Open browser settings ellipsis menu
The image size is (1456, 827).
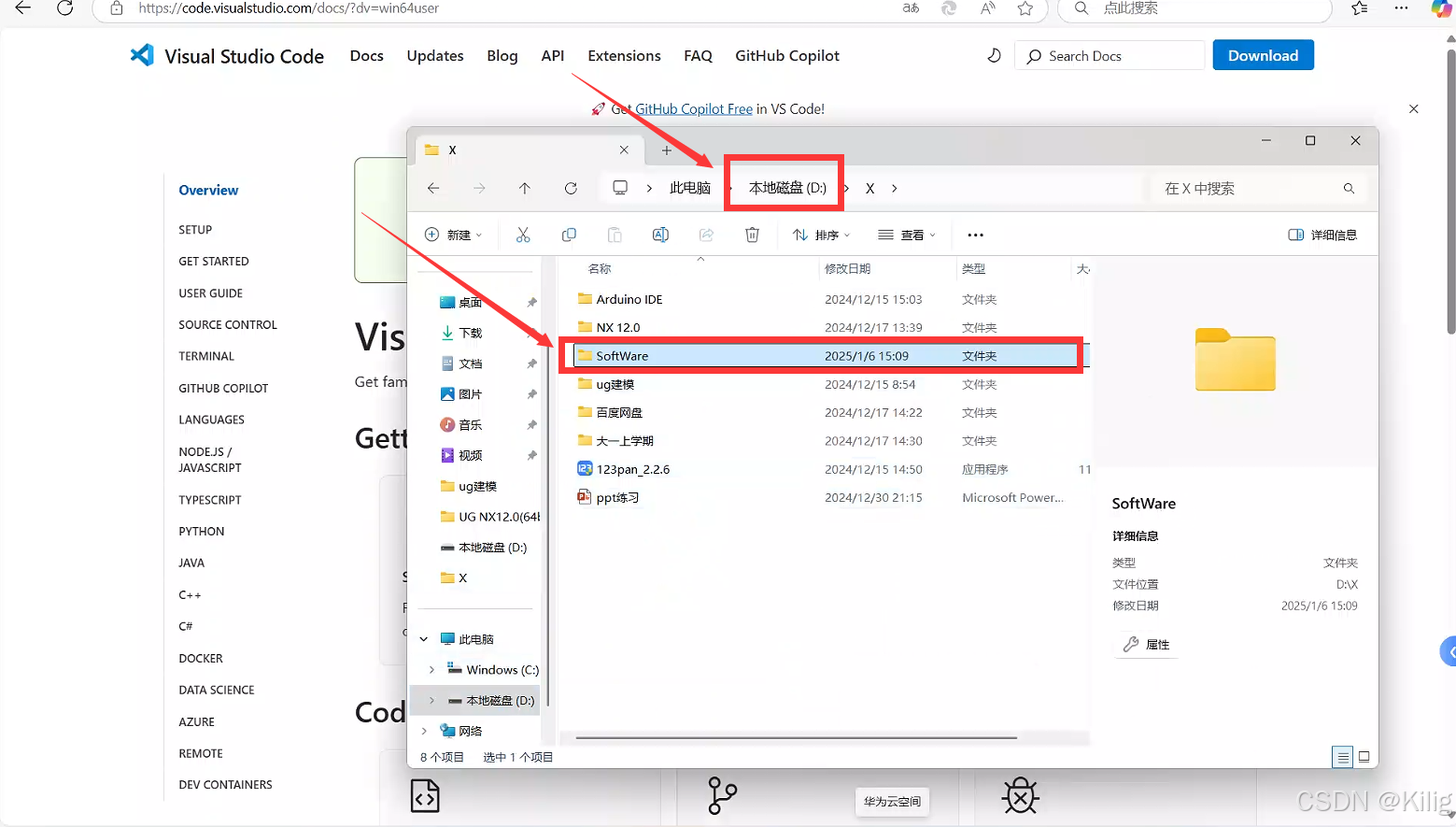(1401, 8)
